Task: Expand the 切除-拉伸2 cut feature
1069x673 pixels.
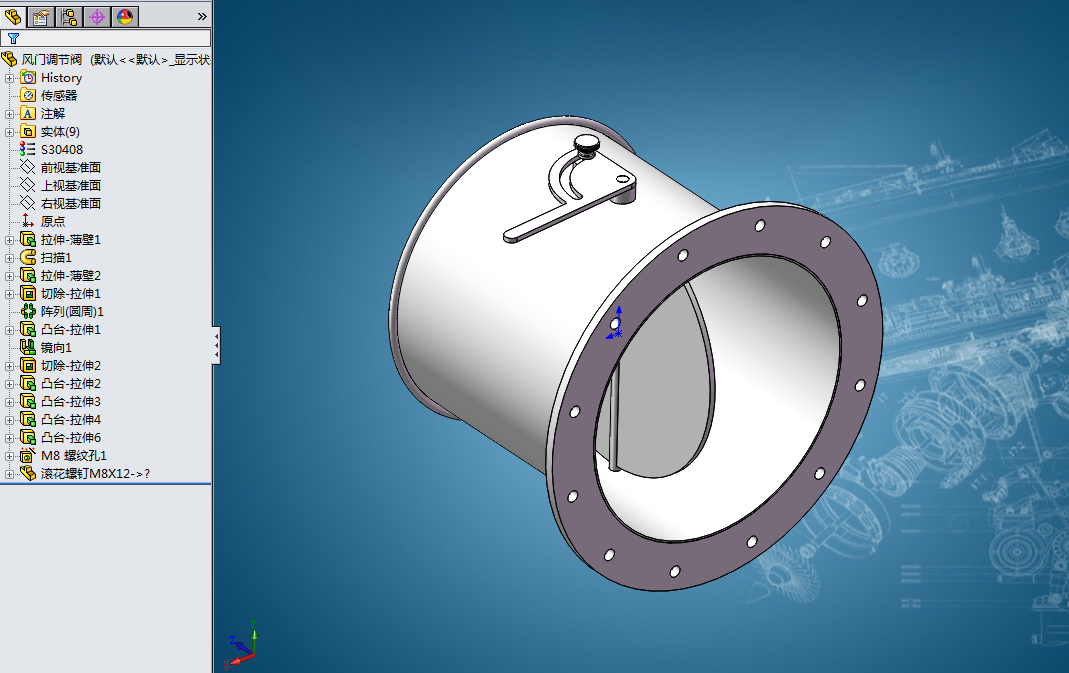Action: [9, 366]
